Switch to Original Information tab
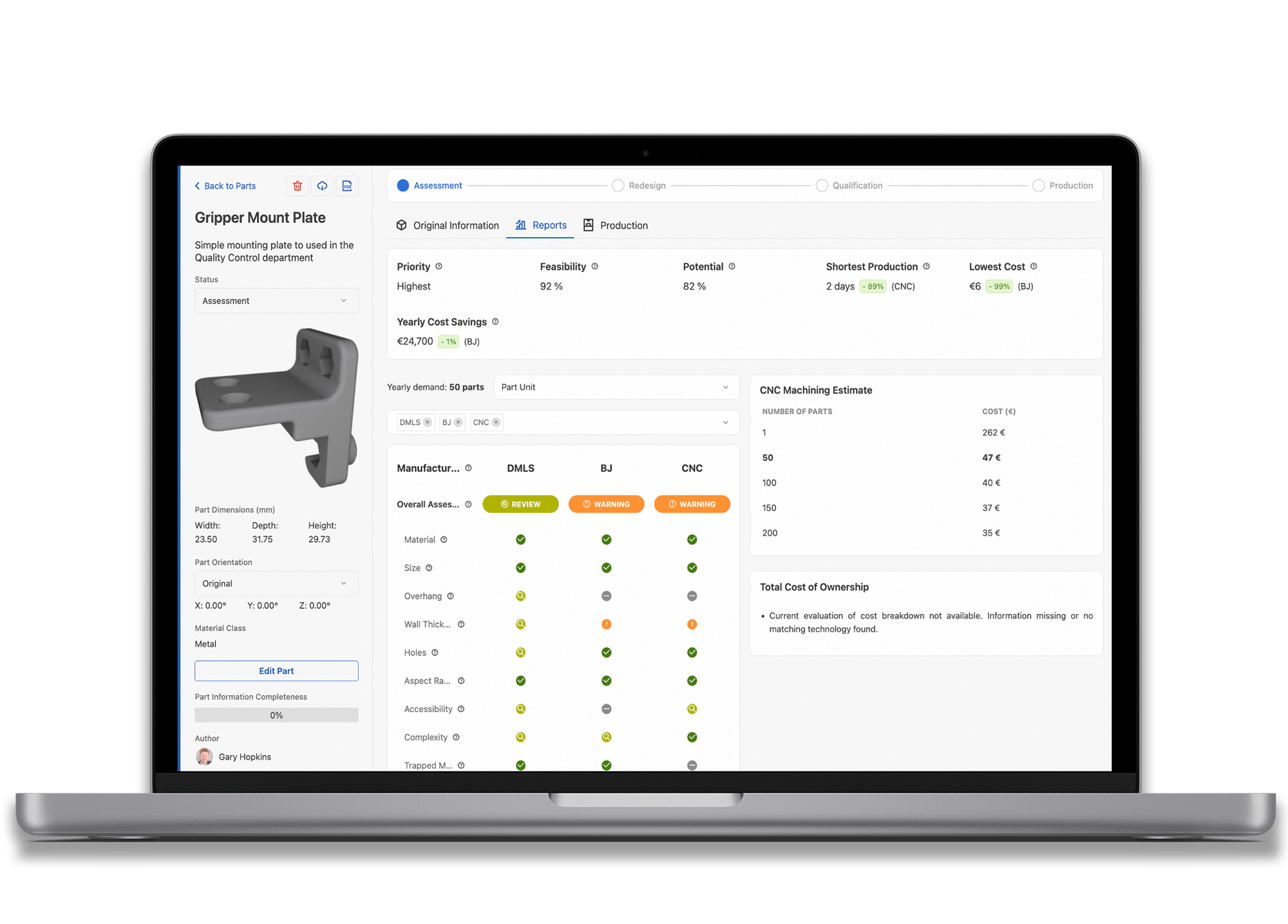Viewport: 1288px width, 924px height. point(448,225)
